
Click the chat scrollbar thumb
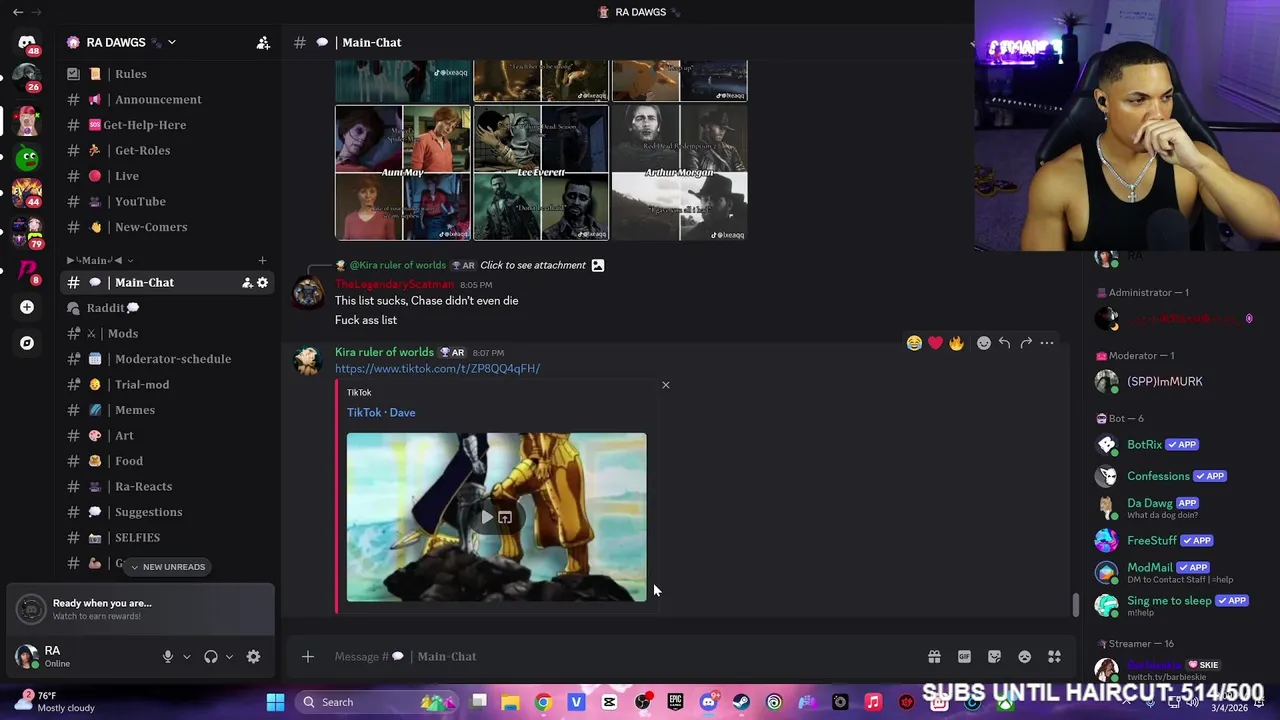point(1076,605)
